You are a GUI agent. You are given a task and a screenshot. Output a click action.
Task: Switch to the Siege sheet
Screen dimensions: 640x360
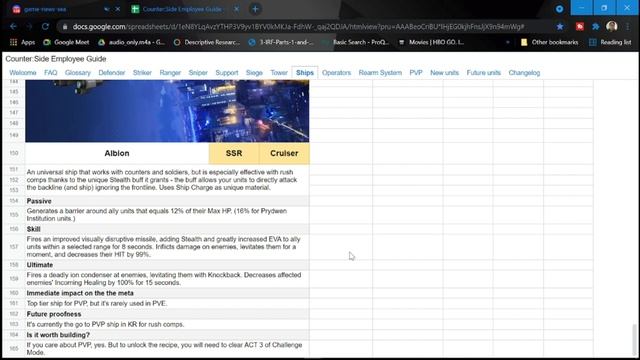pyautogui.click(x=254, y=73)
